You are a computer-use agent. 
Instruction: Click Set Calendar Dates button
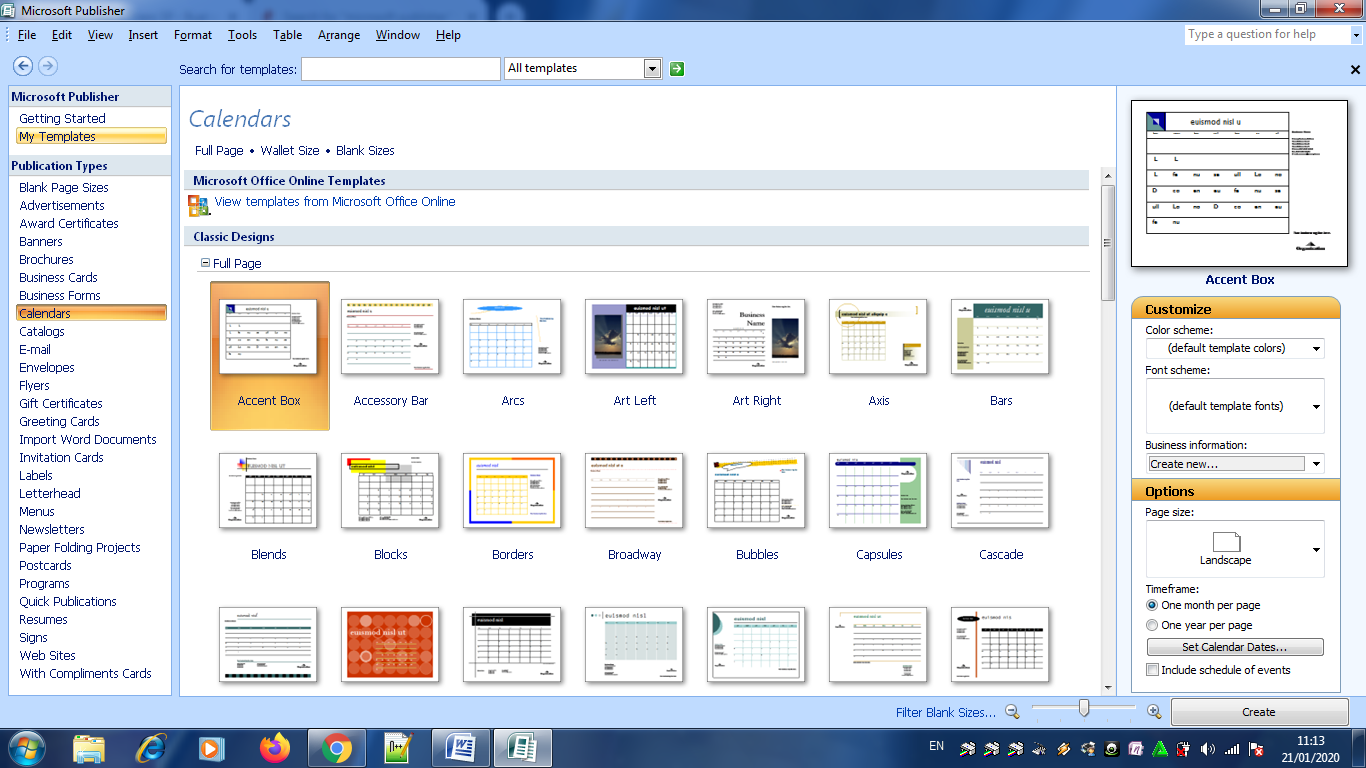click(x=1235, y=647)
